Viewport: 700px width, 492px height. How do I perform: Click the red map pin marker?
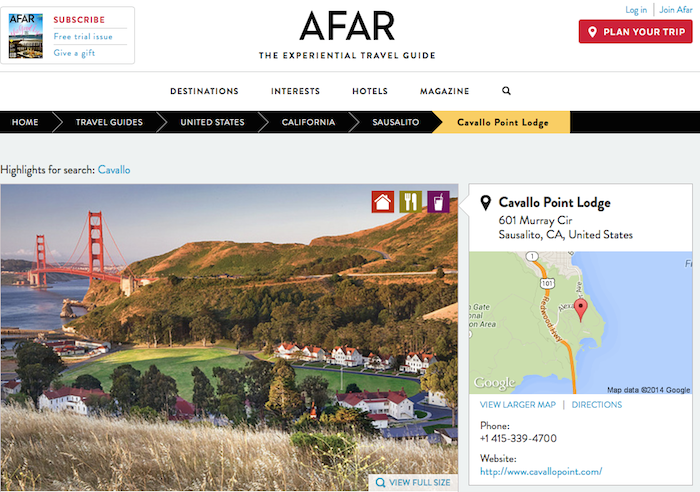coord(580,310)
